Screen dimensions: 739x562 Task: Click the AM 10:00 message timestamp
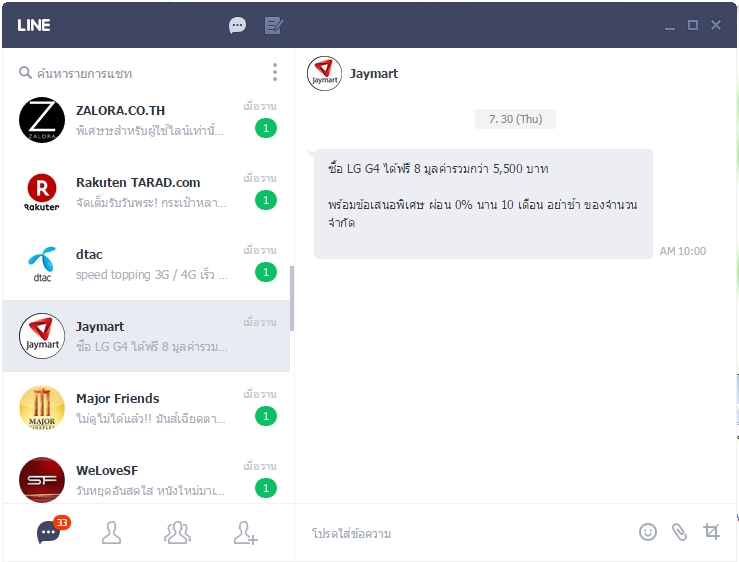coord(683,251)
